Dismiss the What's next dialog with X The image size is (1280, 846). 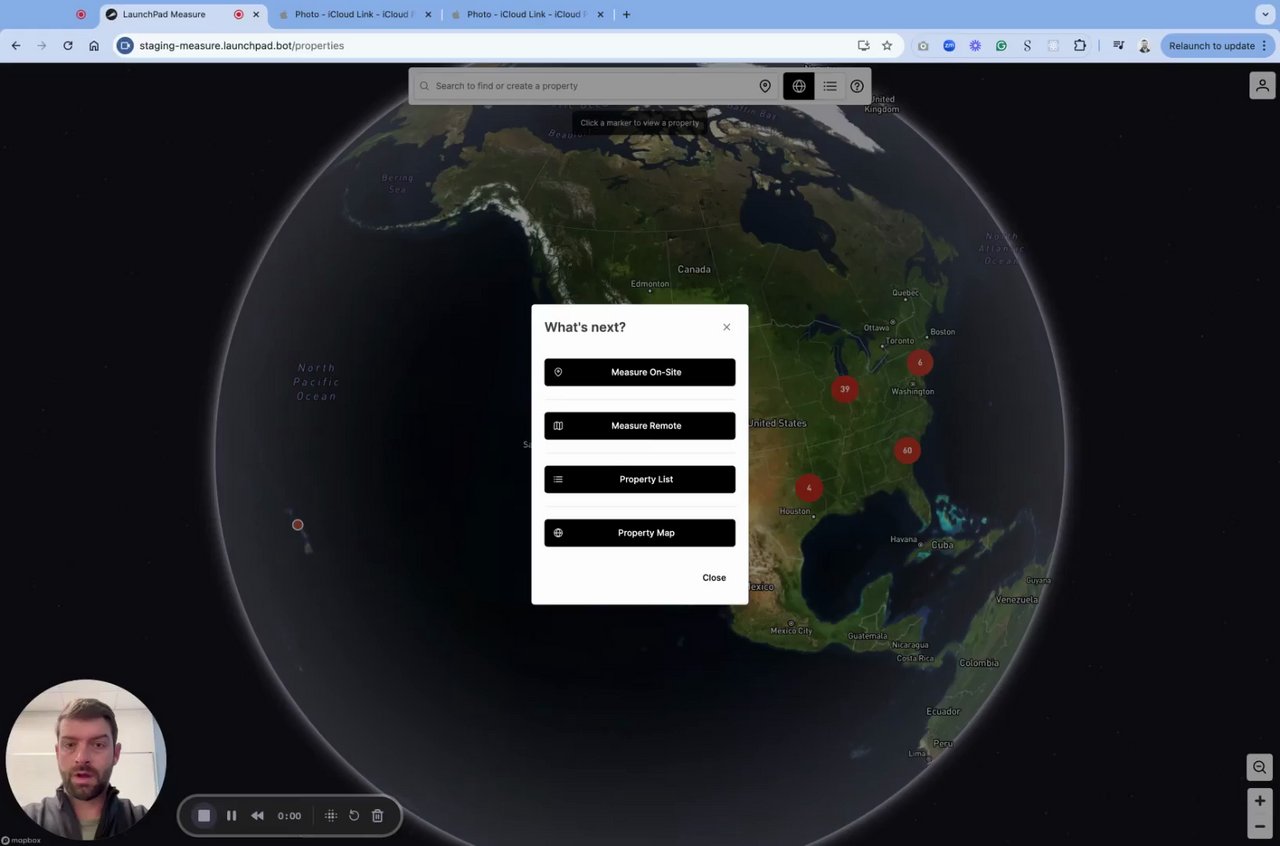coord(727,327)
